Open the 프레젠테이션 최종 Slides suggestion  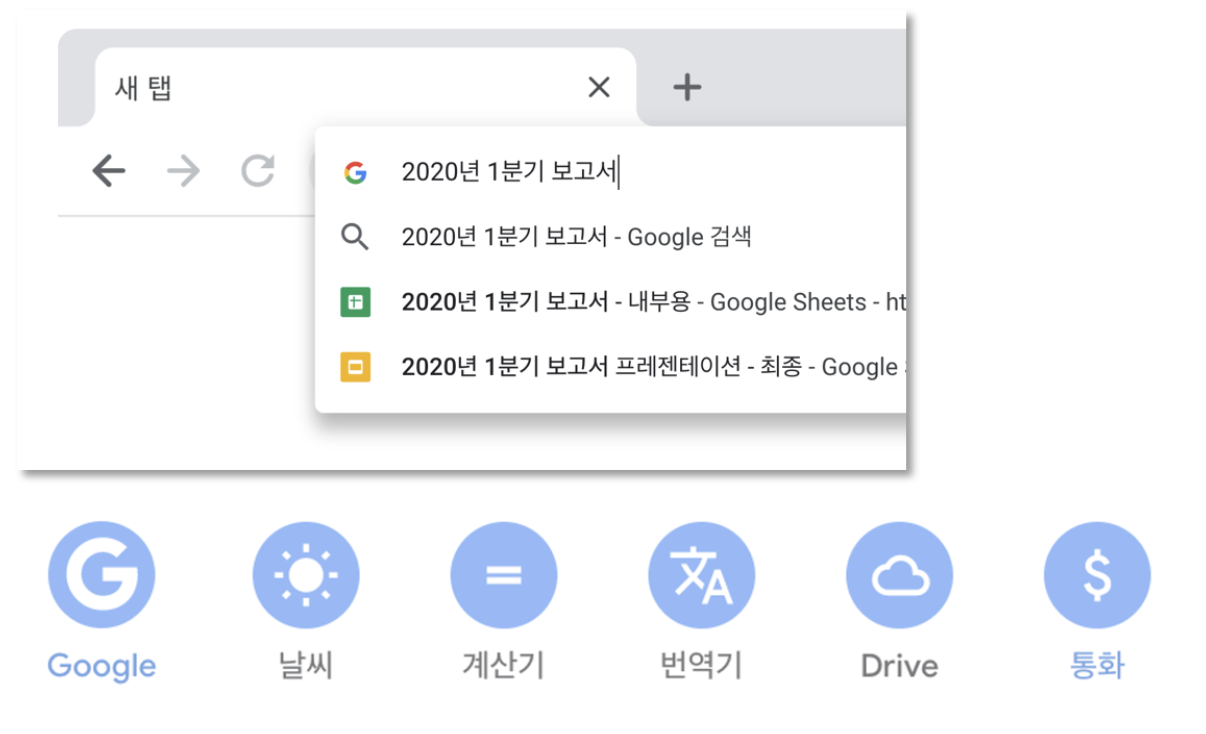[610, 367]
